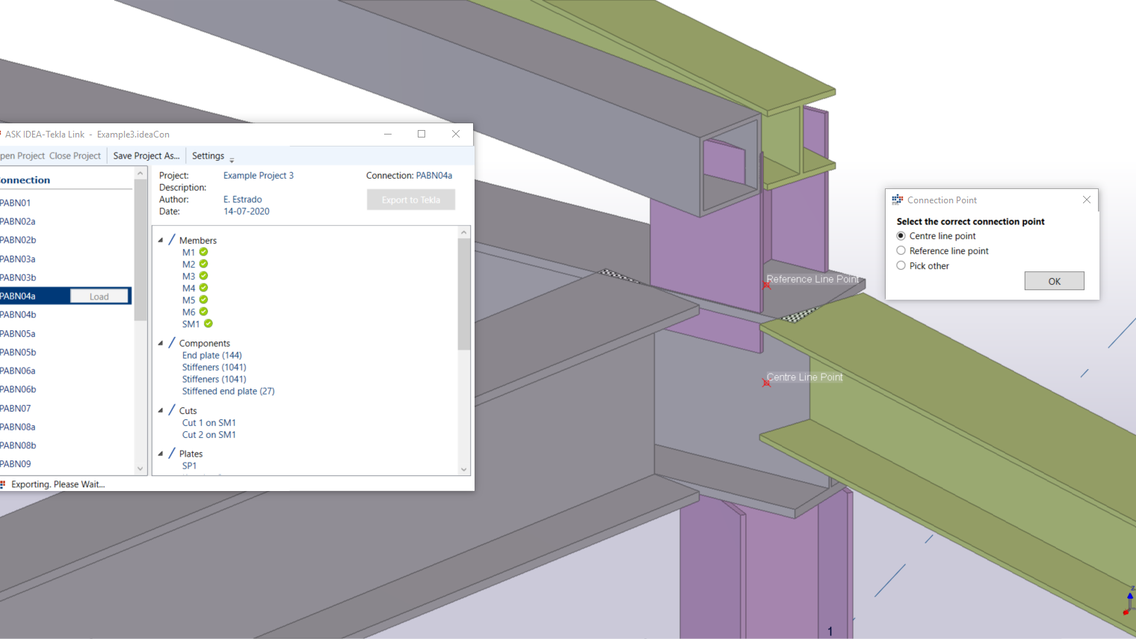Load the PABN04a connection

point(99,296)
